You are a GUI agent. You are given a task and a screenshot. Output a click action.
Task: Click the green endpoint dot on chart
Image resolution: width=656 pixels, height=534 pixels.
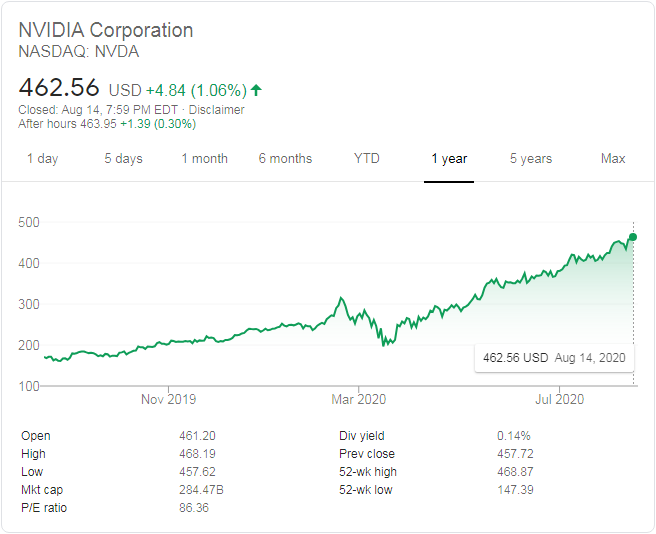pyautogui.click(x=633, y=237)
